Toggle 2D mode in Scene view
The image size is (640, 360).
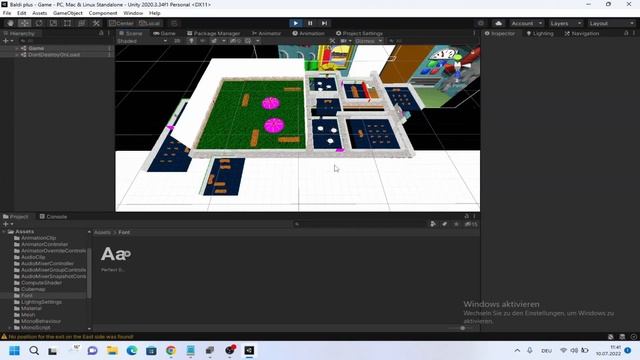coord(177,41)
